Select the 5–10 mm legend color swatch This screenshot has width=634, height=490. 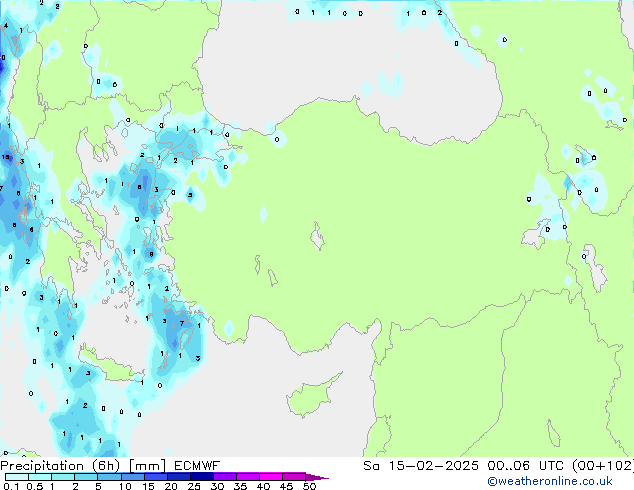coord(109,477)
